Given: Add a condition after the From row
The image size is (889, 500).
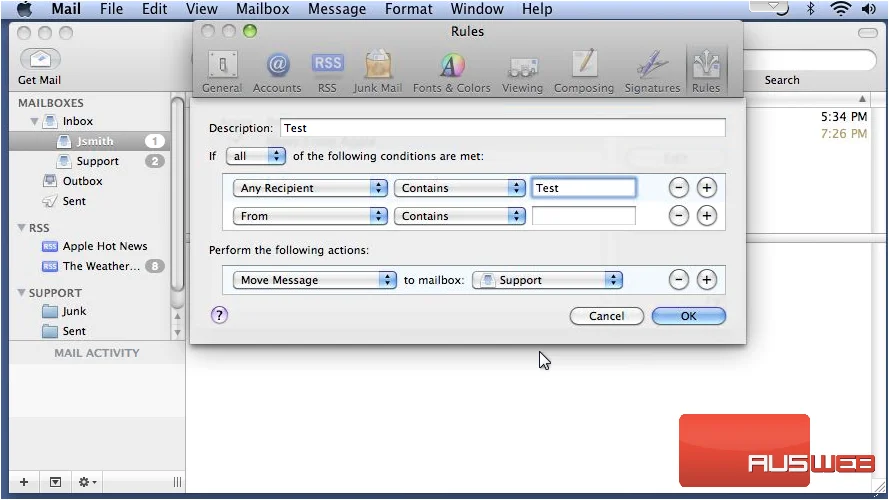Looking at the screenshot, I should pos(706,215).
